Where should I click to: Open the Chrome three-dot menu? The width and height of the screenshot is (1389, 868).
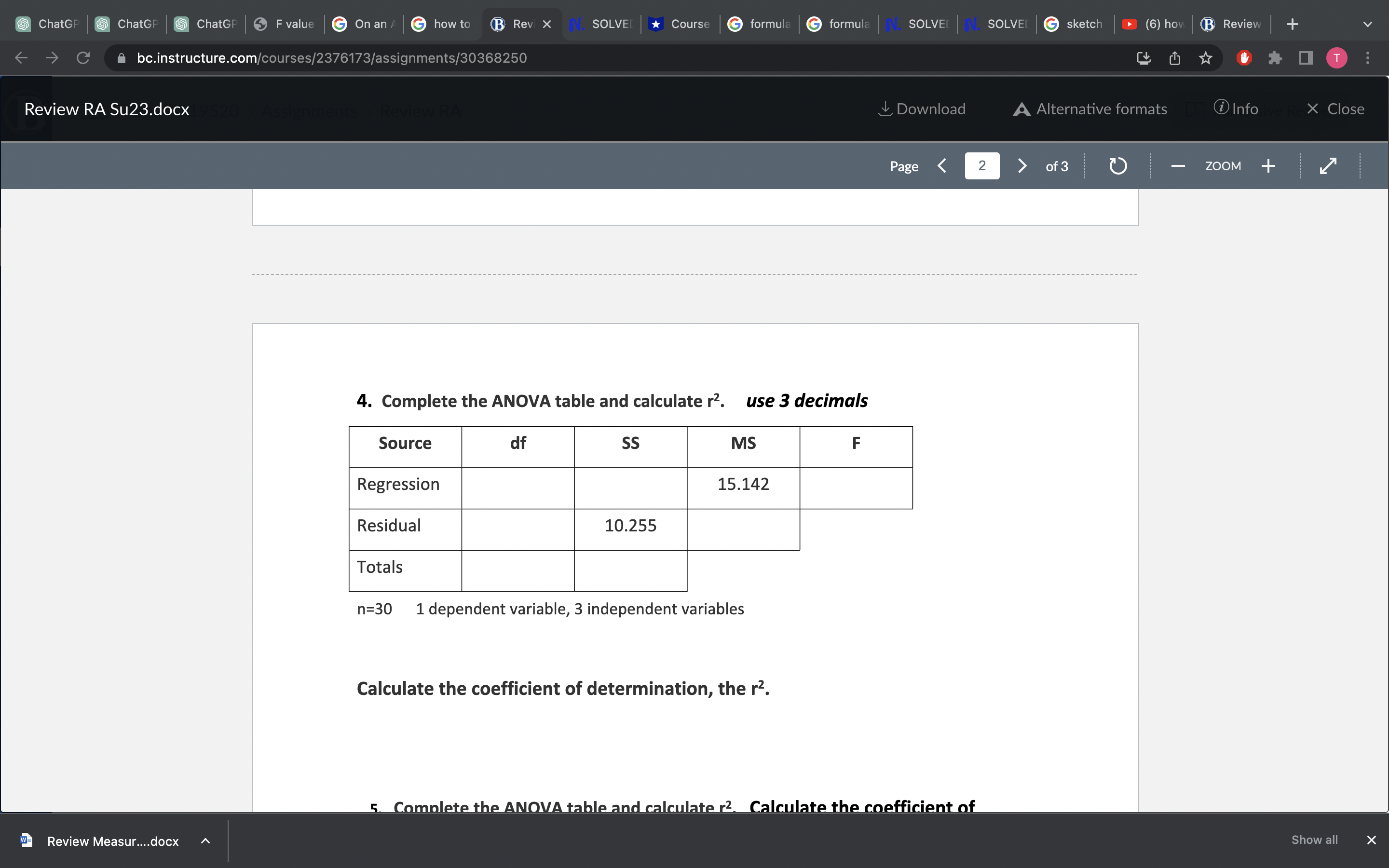tap(1368, 58)
